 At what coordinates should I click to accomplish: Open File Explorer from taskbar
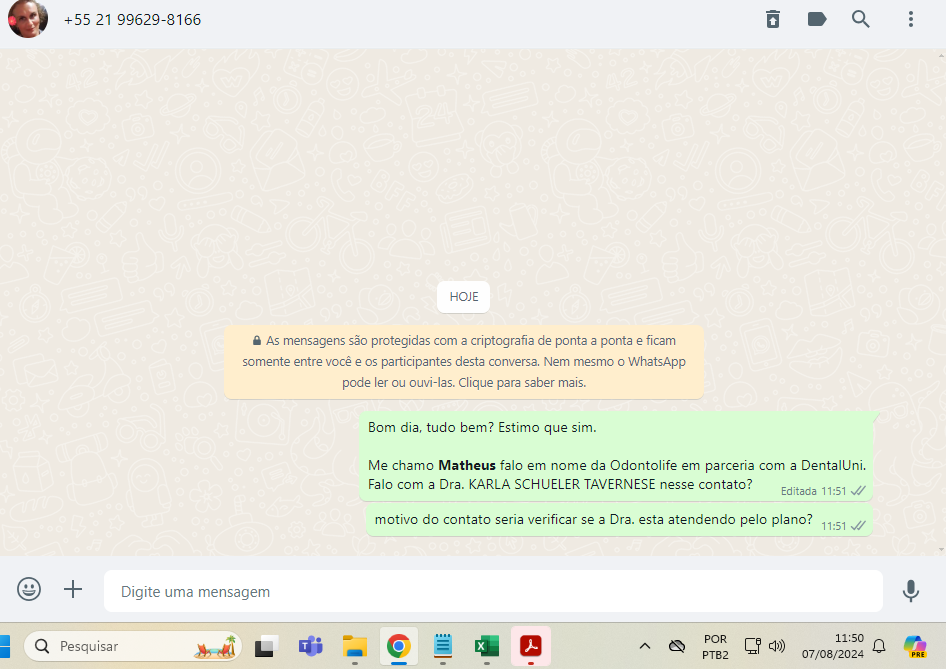pos(355,646)
